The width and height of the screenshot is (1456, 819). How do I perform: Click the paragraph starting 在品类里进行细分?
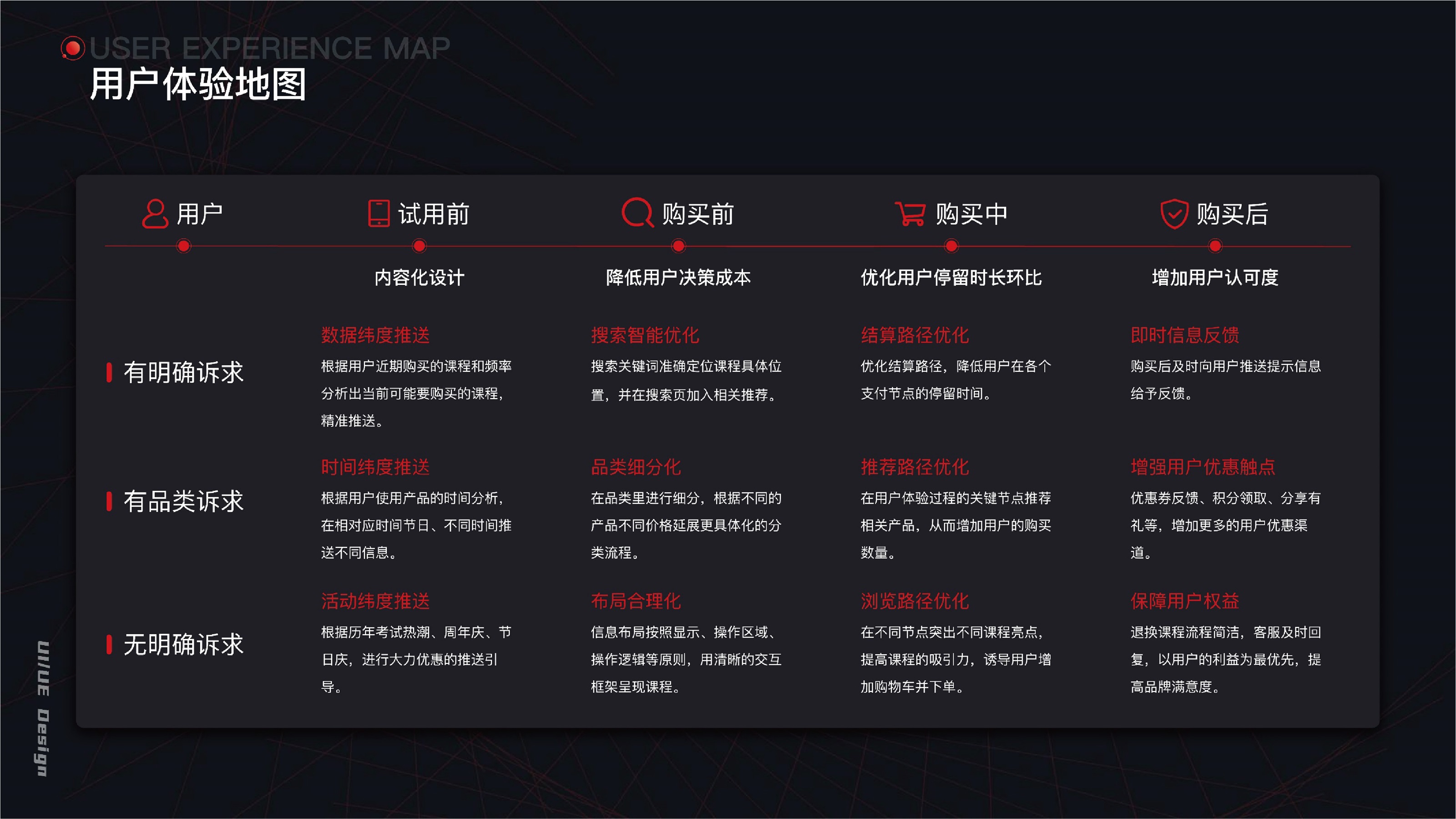click(686, 526)
